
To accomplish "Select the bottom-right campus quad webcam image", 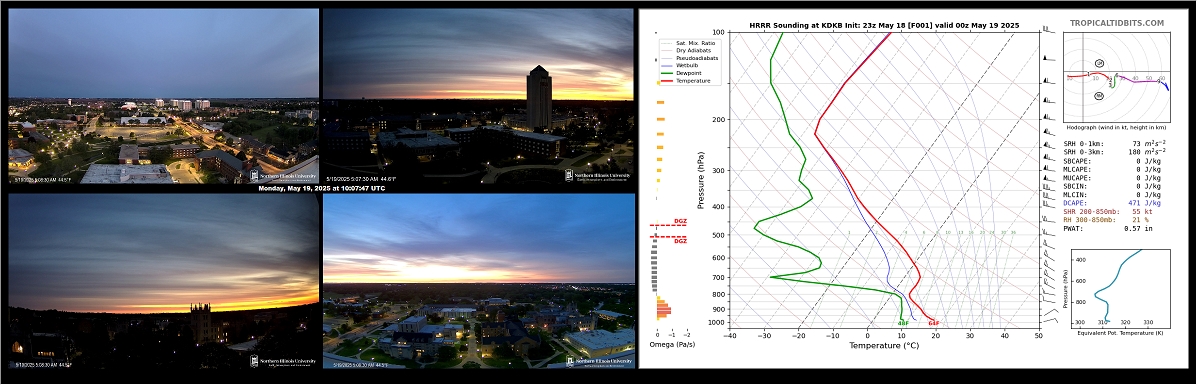I will [479, 281].
